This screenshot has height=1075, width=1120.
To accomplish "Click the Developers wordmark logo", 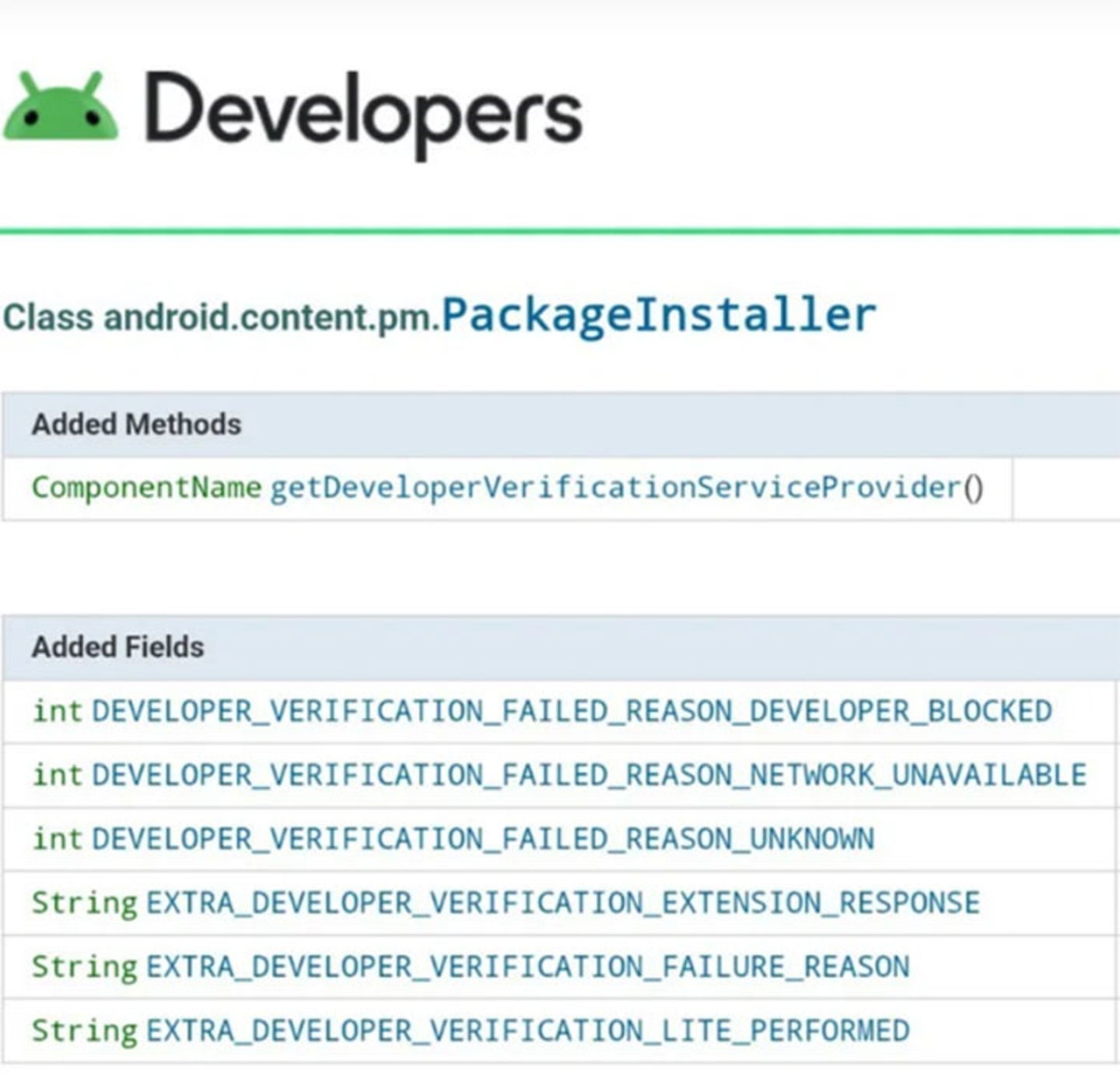I will tap(362, 109).
